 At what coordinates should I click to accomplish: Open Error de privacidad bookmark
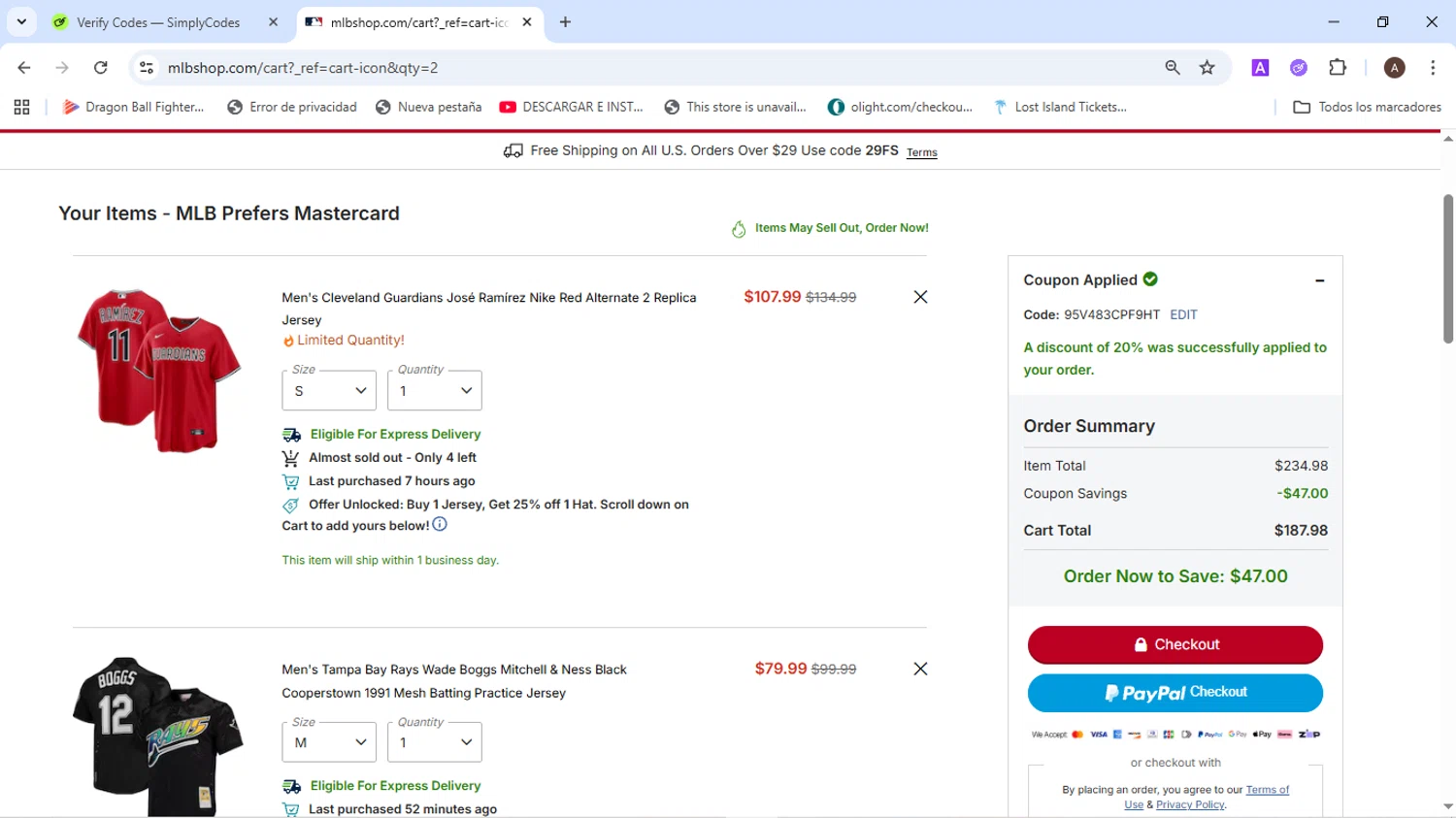tap(292, 107)
